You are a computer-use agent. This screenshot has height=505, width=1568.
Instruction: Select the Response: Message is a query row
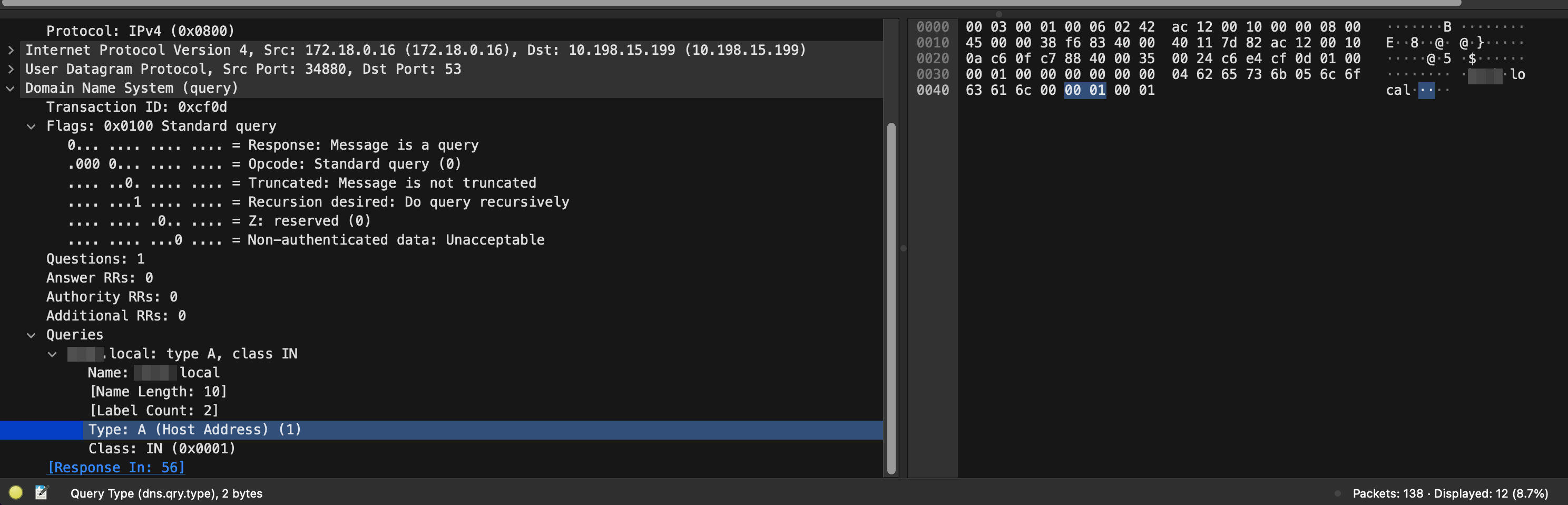442,145
